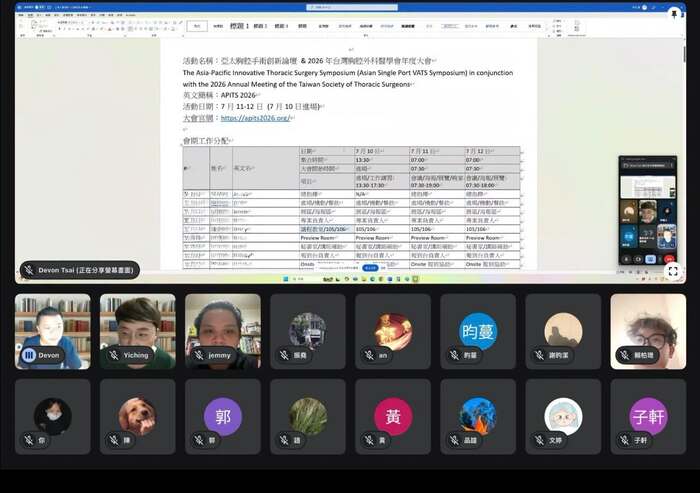Click the muted mic icon on 郭's tile
Viewport: 700px width, 493px height.
pyautogui.click(x=199, y=440)
